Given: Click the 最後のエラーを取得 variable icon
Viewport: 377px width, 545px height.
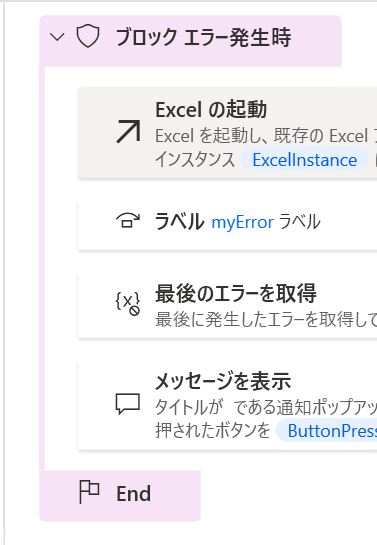Looking at the screenshot, I should coord(128,303).
